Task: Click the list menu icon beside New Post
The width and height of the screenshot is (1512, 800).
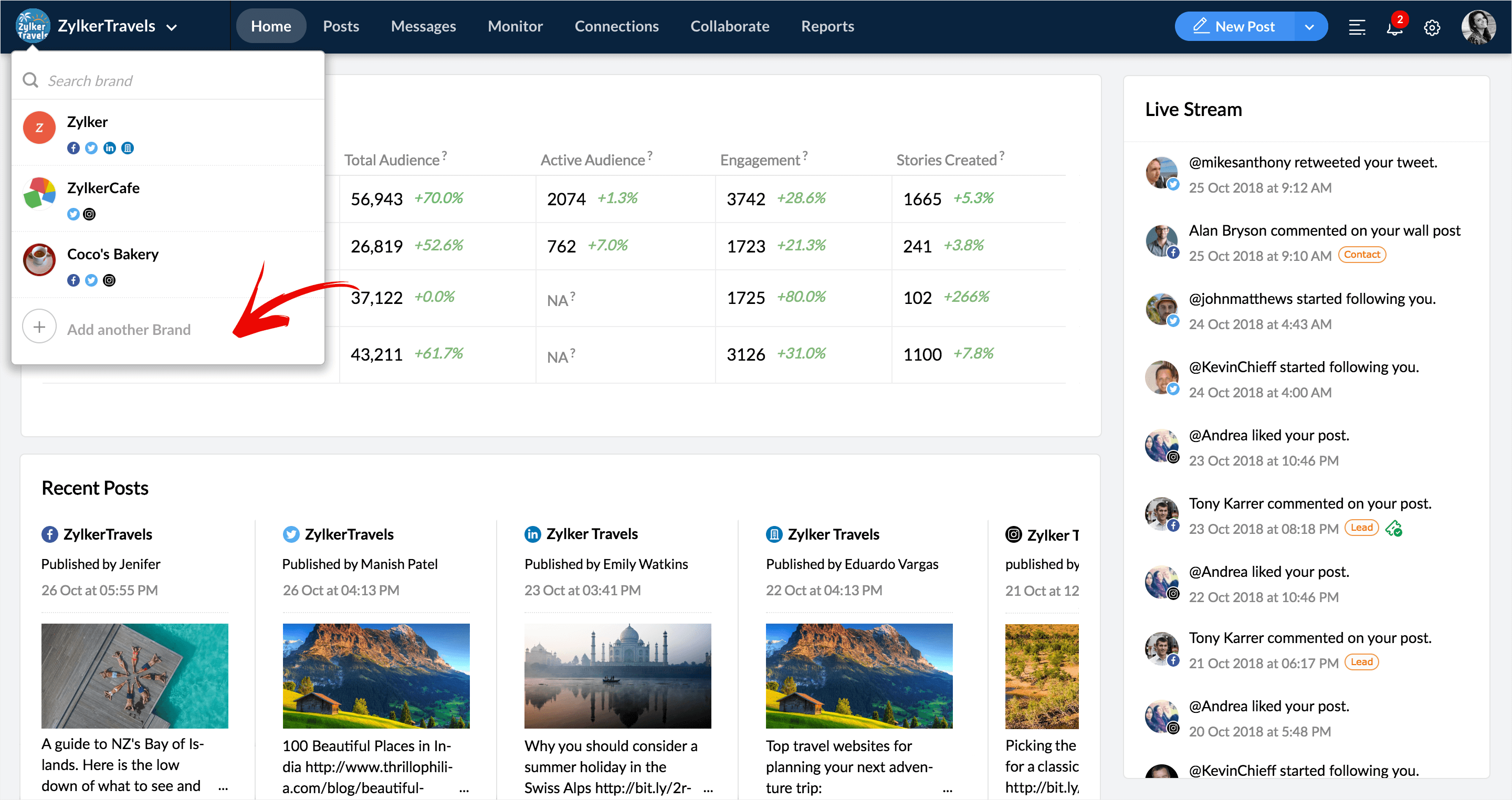Action: click(1357, 27)
